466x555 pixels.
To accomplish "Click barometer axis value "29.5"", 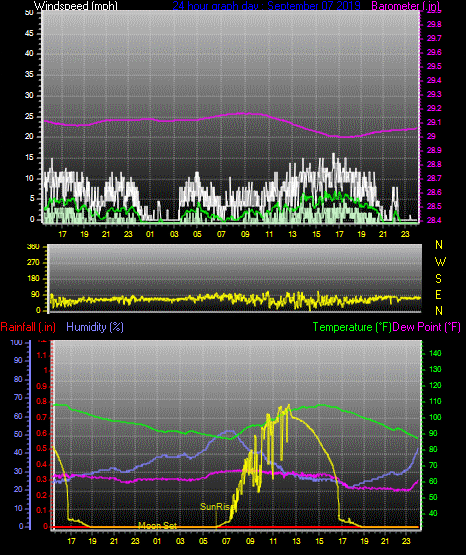I will [x=434, y=66].
